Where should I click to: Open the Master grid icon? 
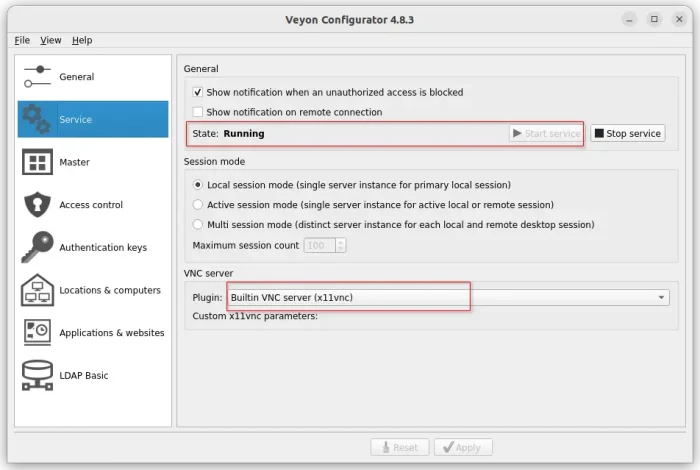(x=37, y=162)
